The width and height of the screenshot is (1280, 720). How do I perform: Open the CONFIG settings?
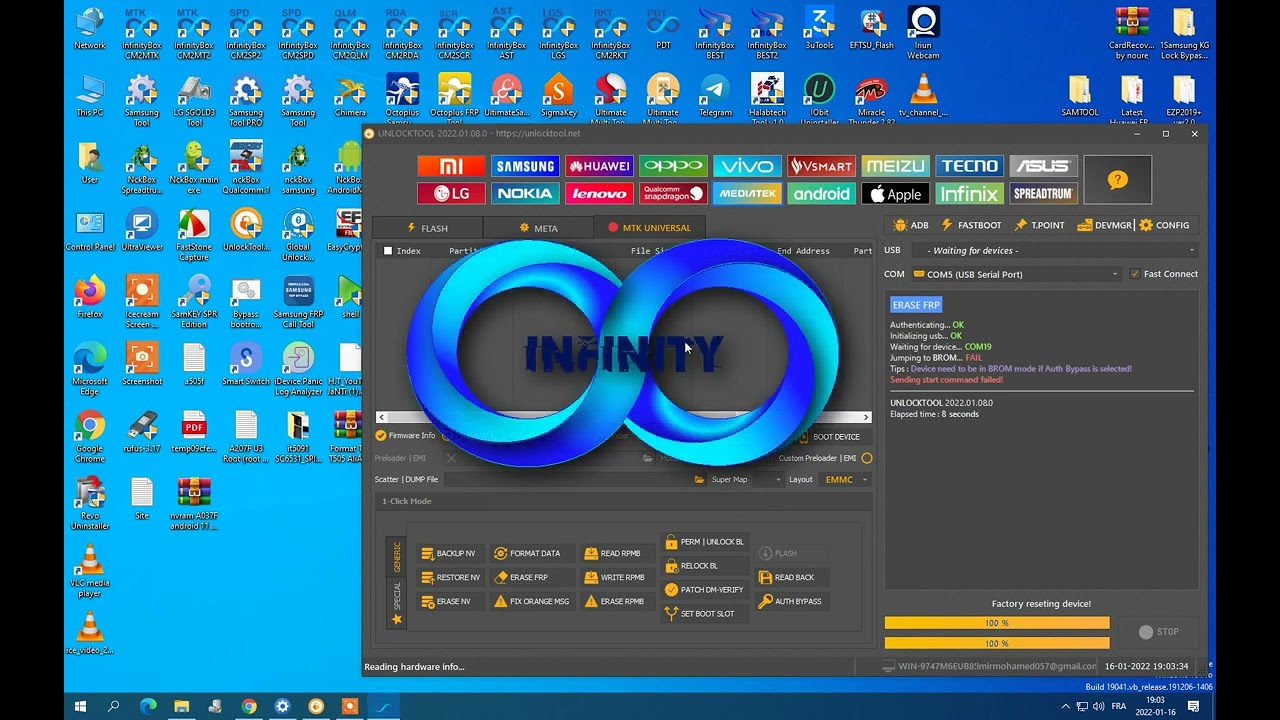point(1164,225)
